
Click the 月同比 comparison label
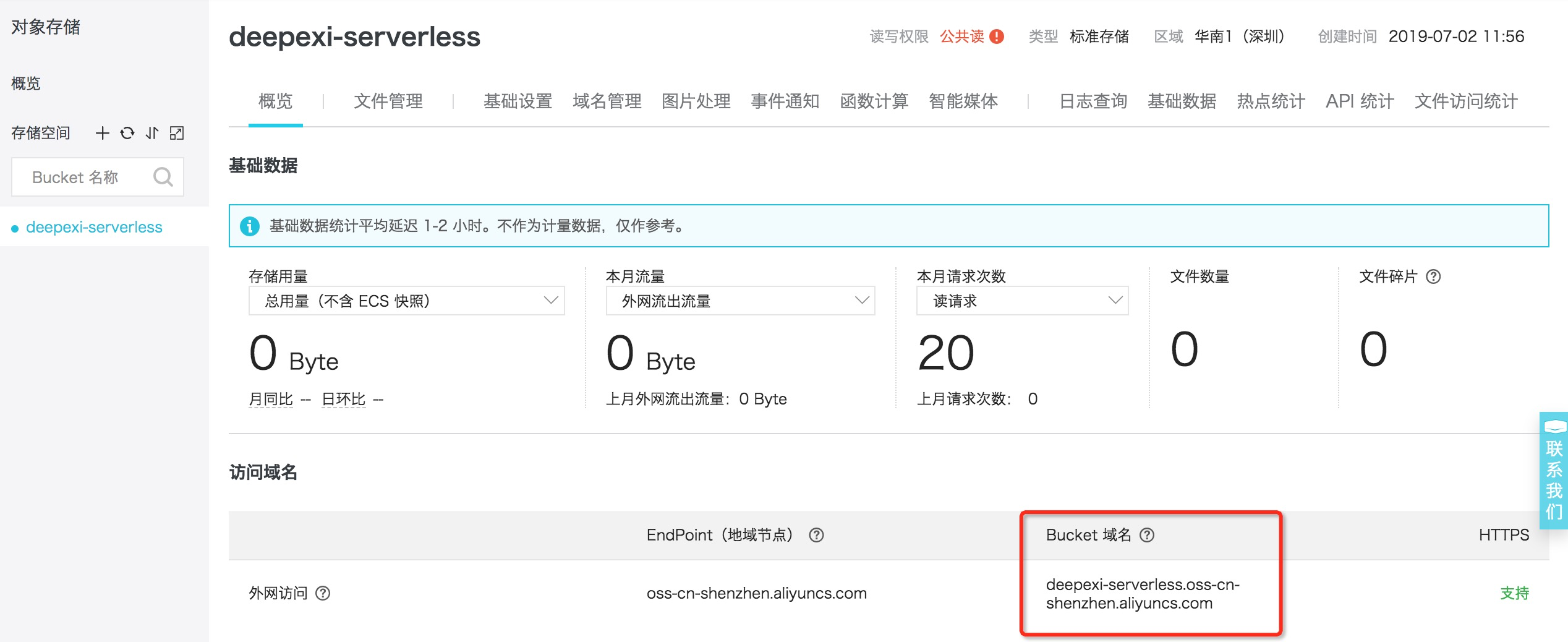(271, 399)
